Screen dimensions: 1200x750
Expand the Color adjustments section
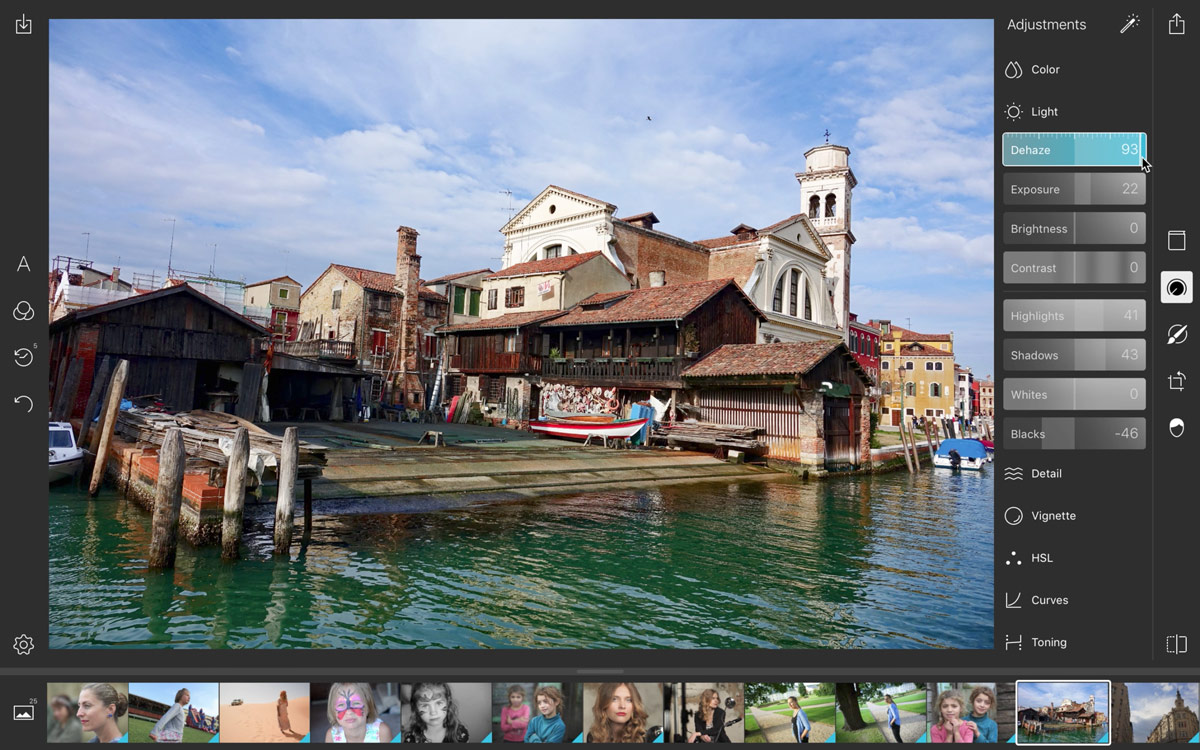[1045, 70]
